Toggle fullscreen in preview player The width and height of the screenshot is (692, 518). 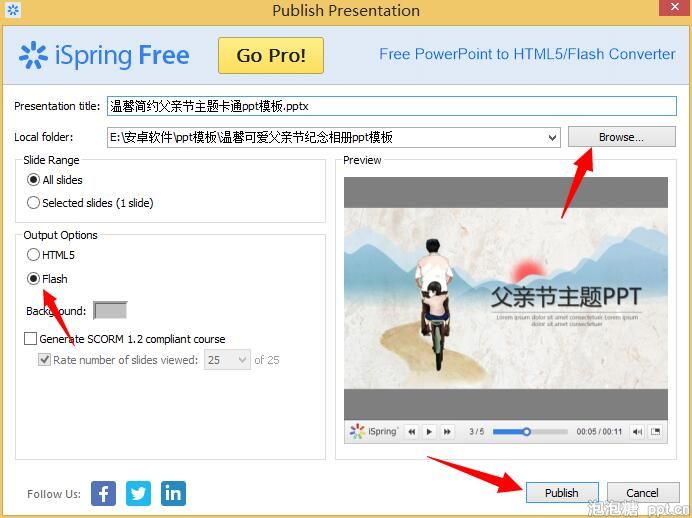click(655, 432)
